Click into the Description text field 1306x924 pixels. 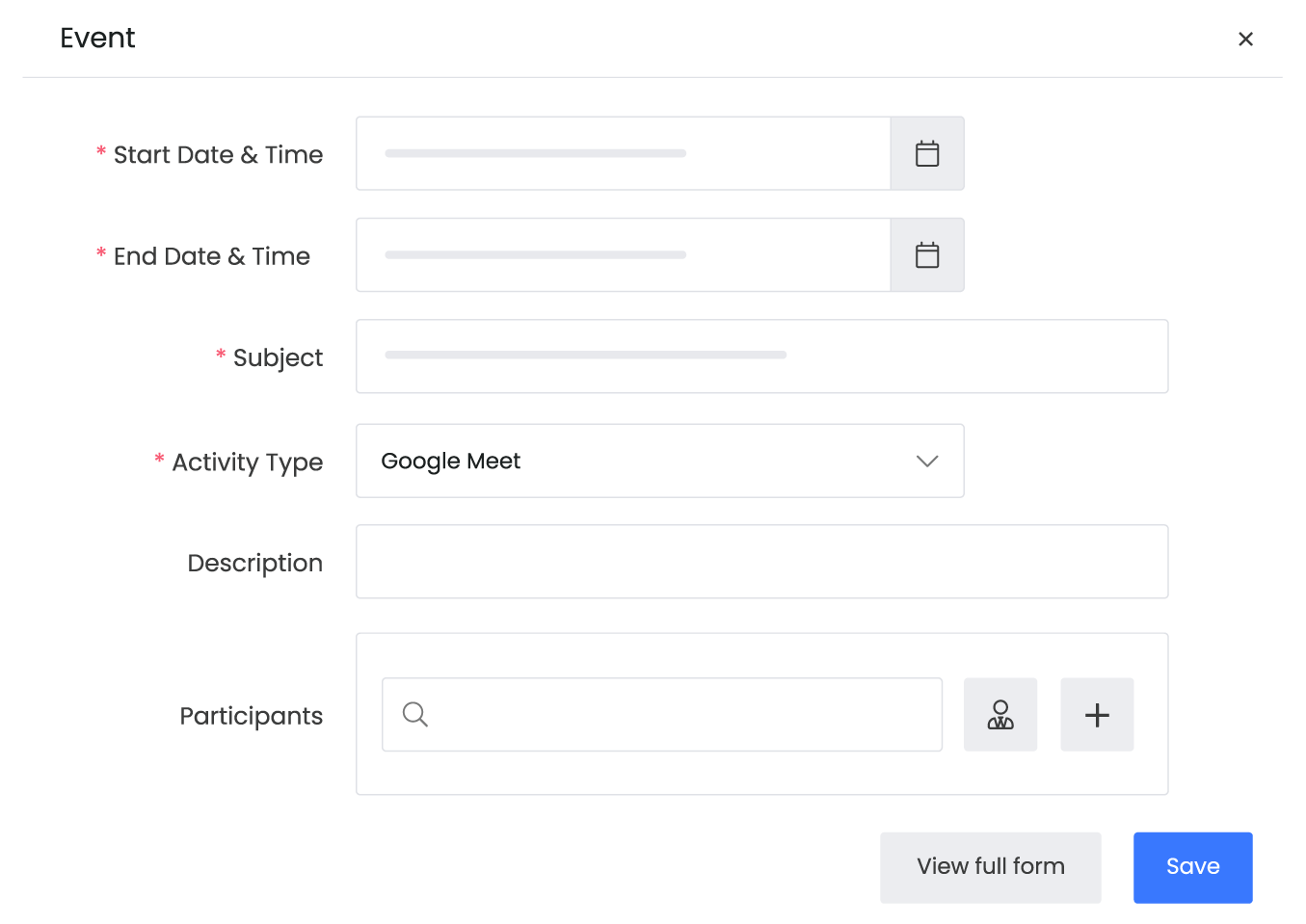(x=761, y=562)
